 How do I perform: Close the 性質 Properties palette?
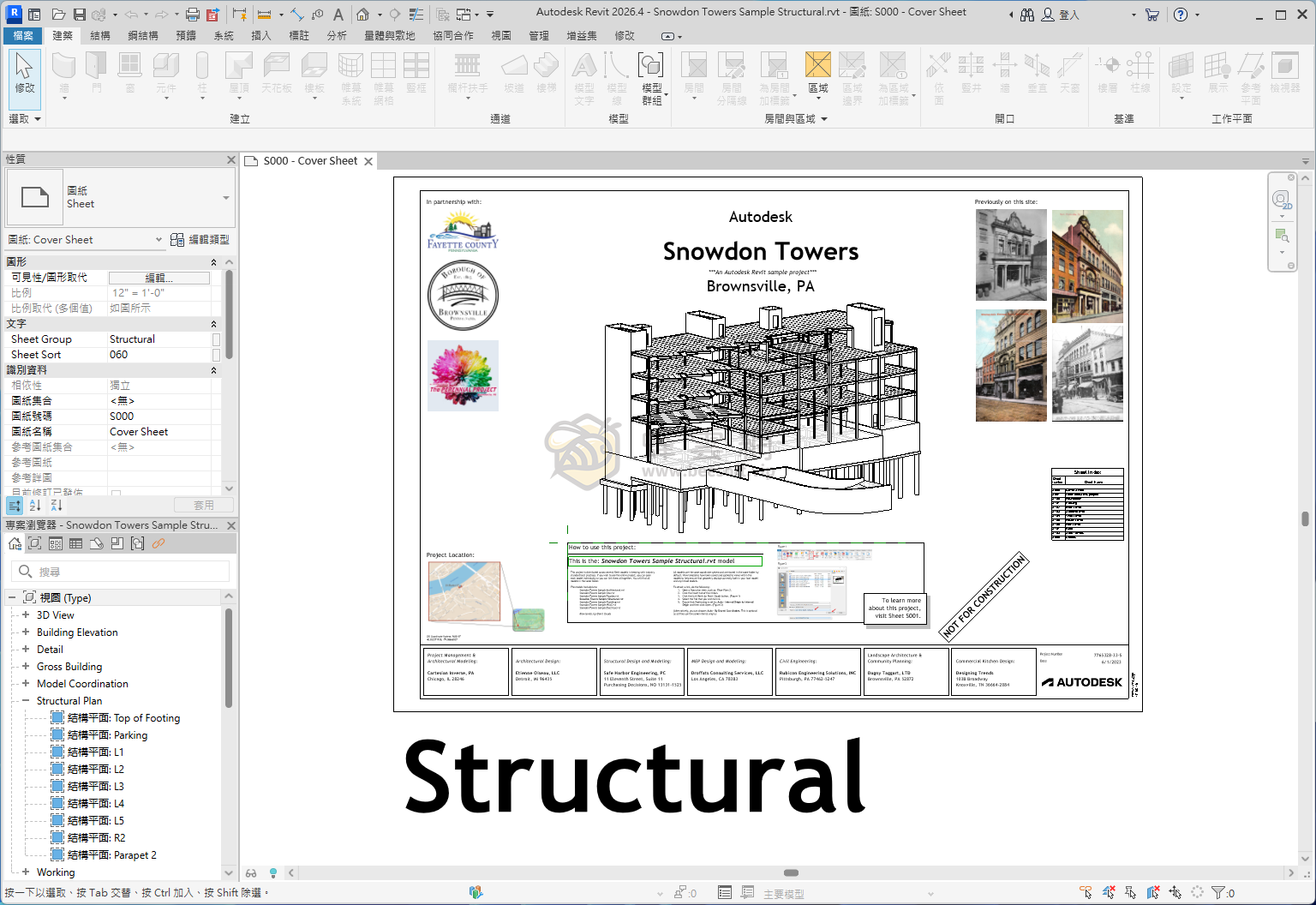pos(231,159)
